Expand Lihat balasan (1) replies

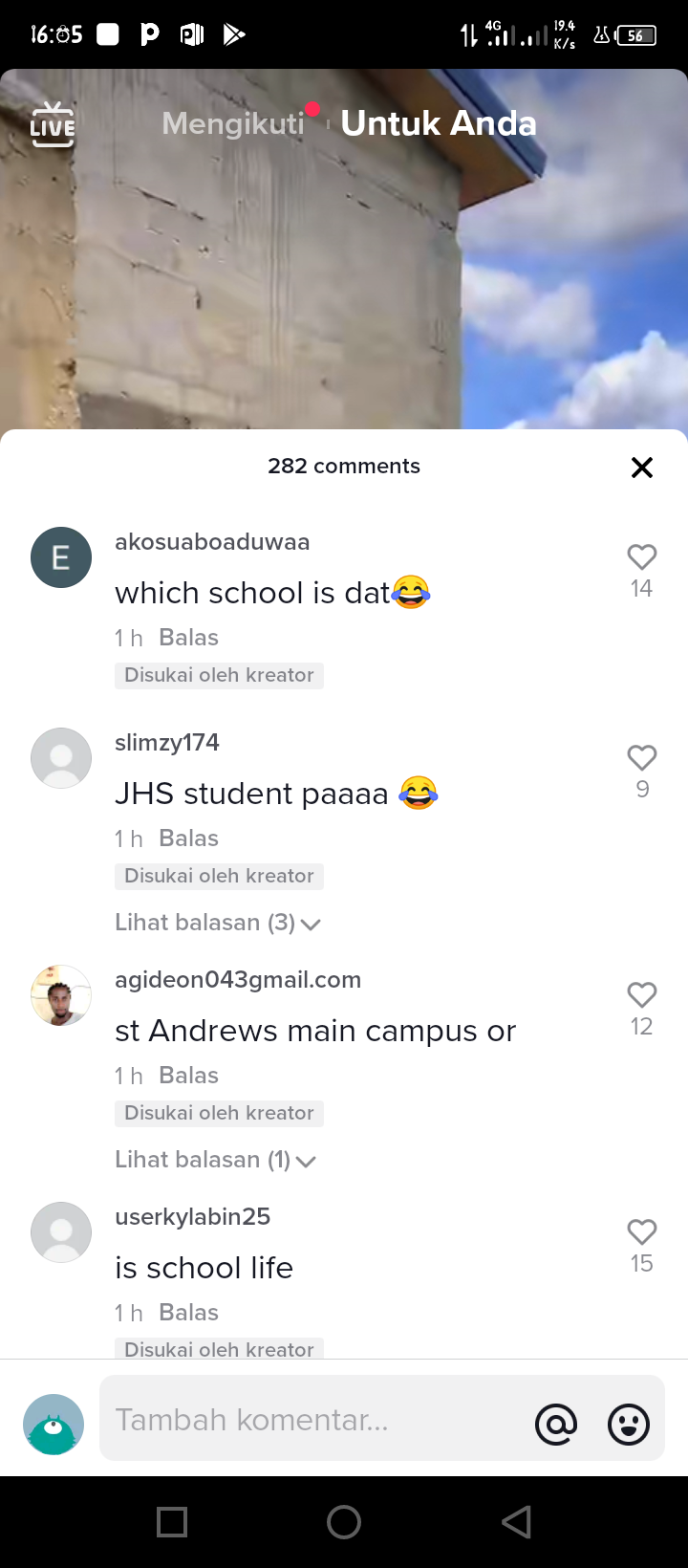coord(216,1160)
